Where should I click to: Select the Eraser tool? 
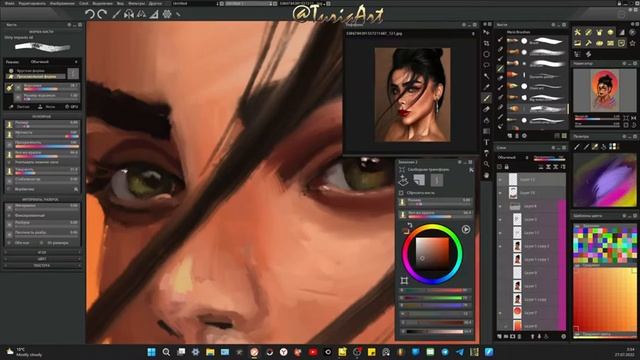coord(487,109)
